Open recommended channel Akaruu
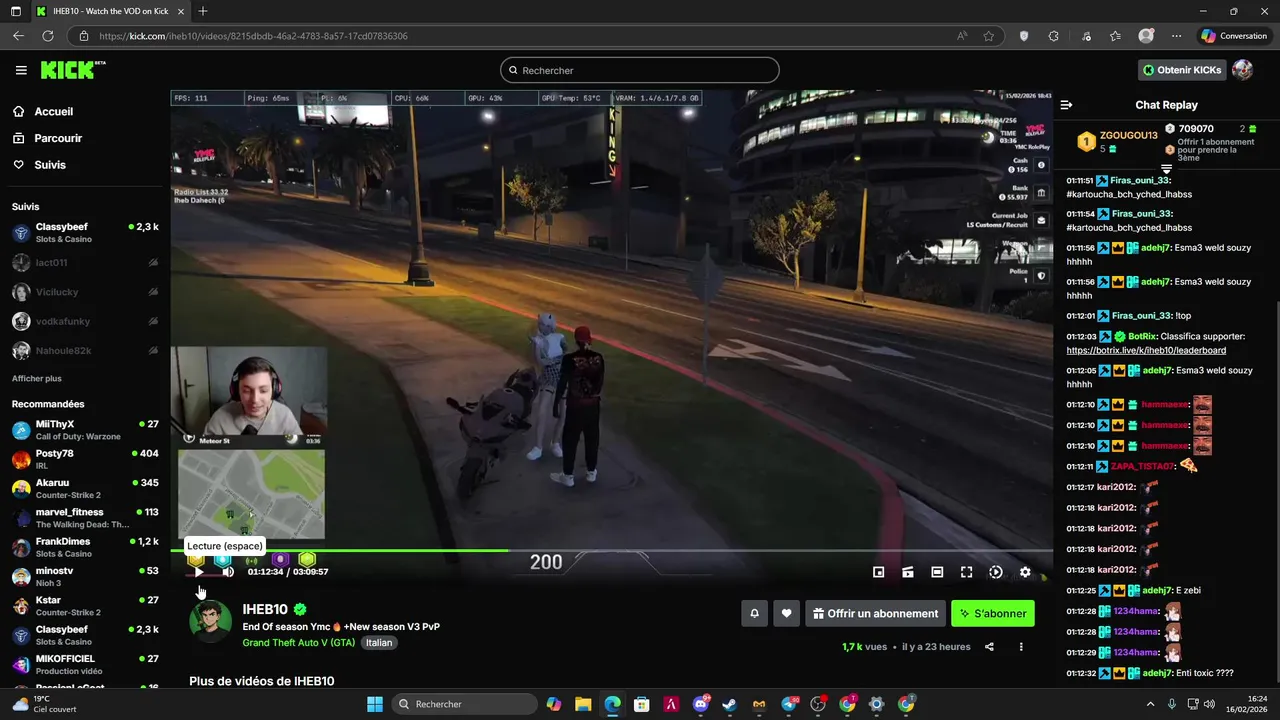1280x720 pixels. tap(85, 489)
